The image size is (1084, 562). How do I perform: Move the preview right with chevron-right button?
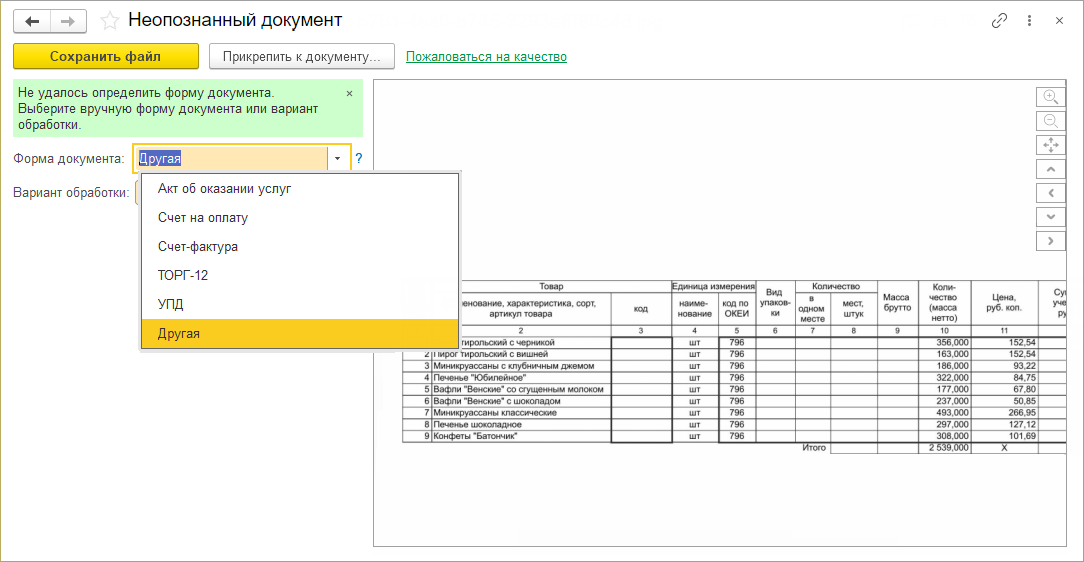pyautogui.click(x=1050, y=241)
